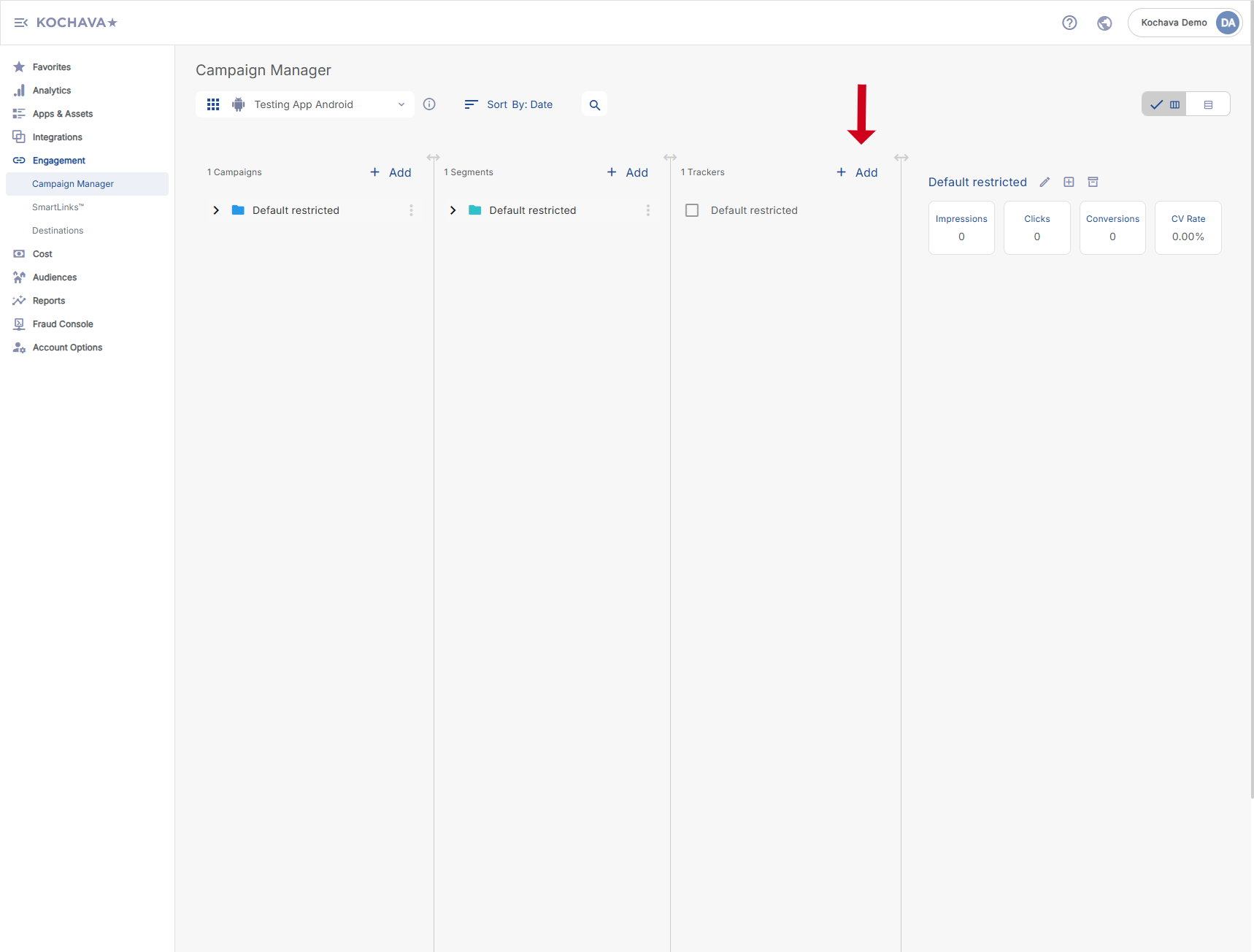Click resize handle between Campaigns and Segments
This screenshot has height=952, width=1254.
click(x=433, y=158)
